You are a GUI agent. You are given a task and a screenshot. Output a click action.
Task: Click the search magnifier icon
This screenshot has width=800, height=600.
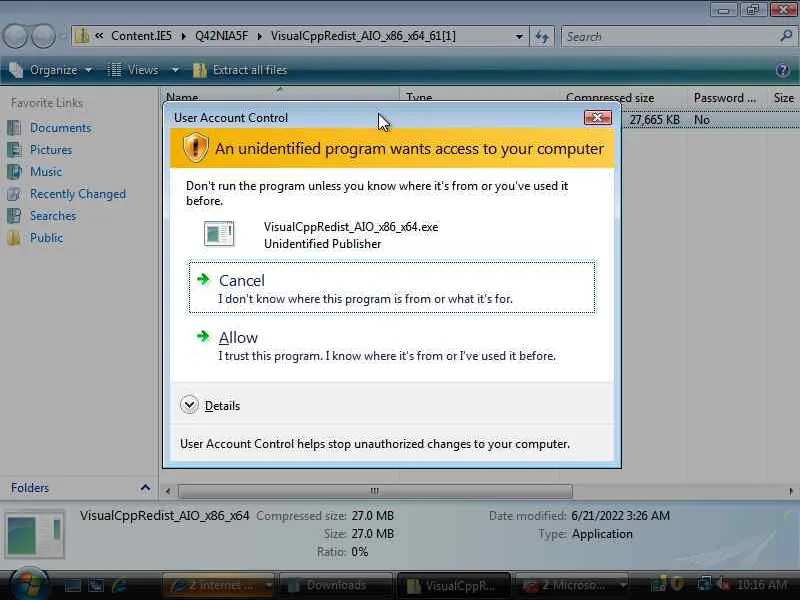click(786, 36)
